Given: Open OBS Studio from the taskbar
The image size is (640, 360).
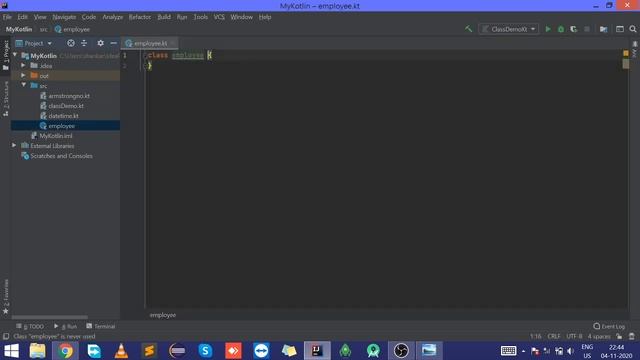Looking at the screenshot, I should 401,351.
